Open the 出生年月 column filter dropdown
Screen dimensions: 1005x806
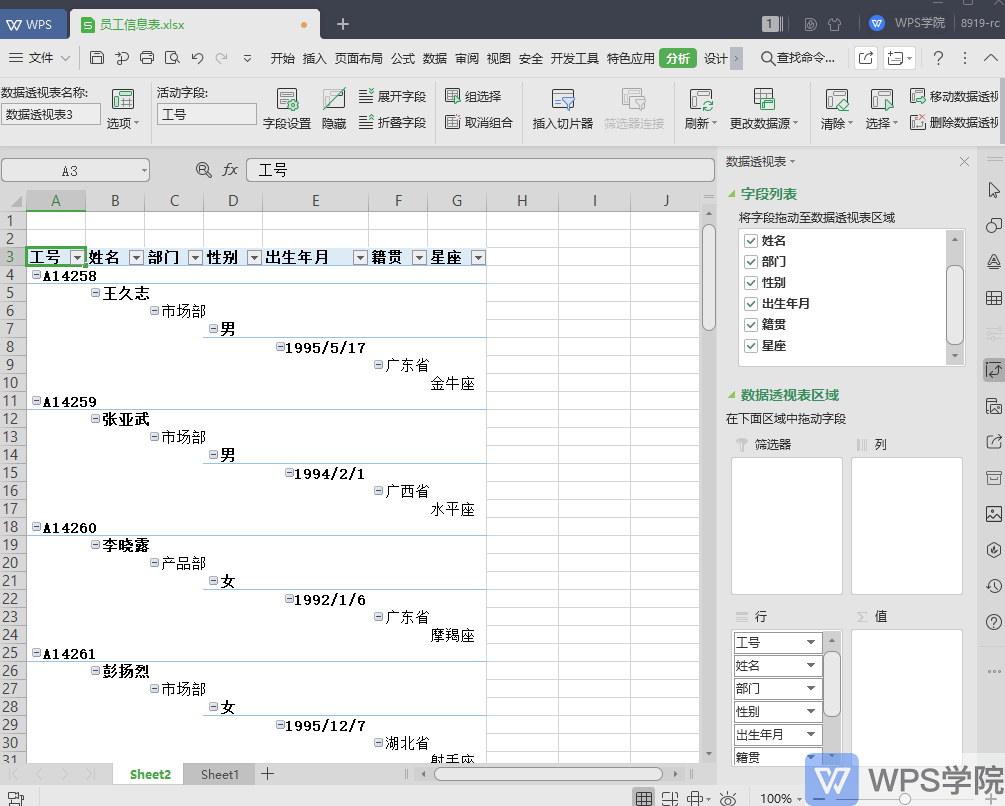tap(360, 258)
